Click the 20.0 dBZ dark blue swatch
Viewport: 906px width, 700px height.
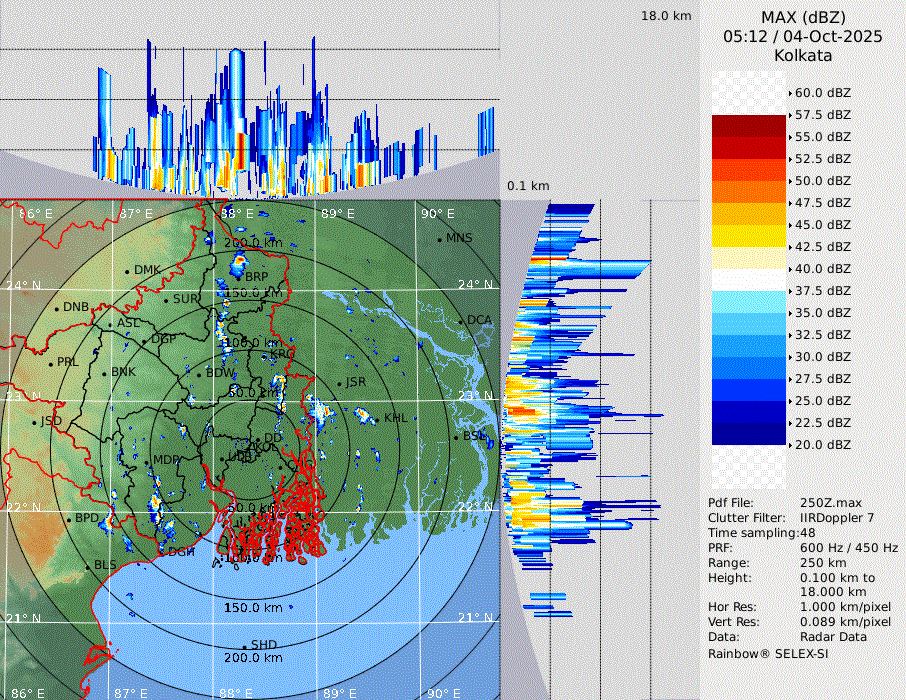749,433
